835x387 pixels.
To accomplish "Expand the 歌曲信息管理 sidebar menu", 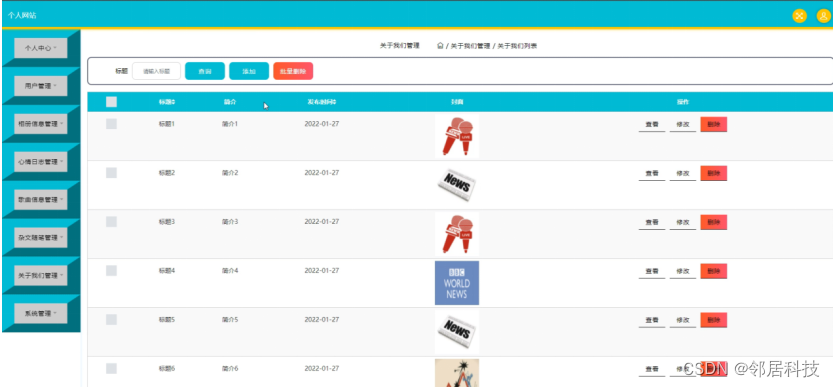I will pos(40,200).
